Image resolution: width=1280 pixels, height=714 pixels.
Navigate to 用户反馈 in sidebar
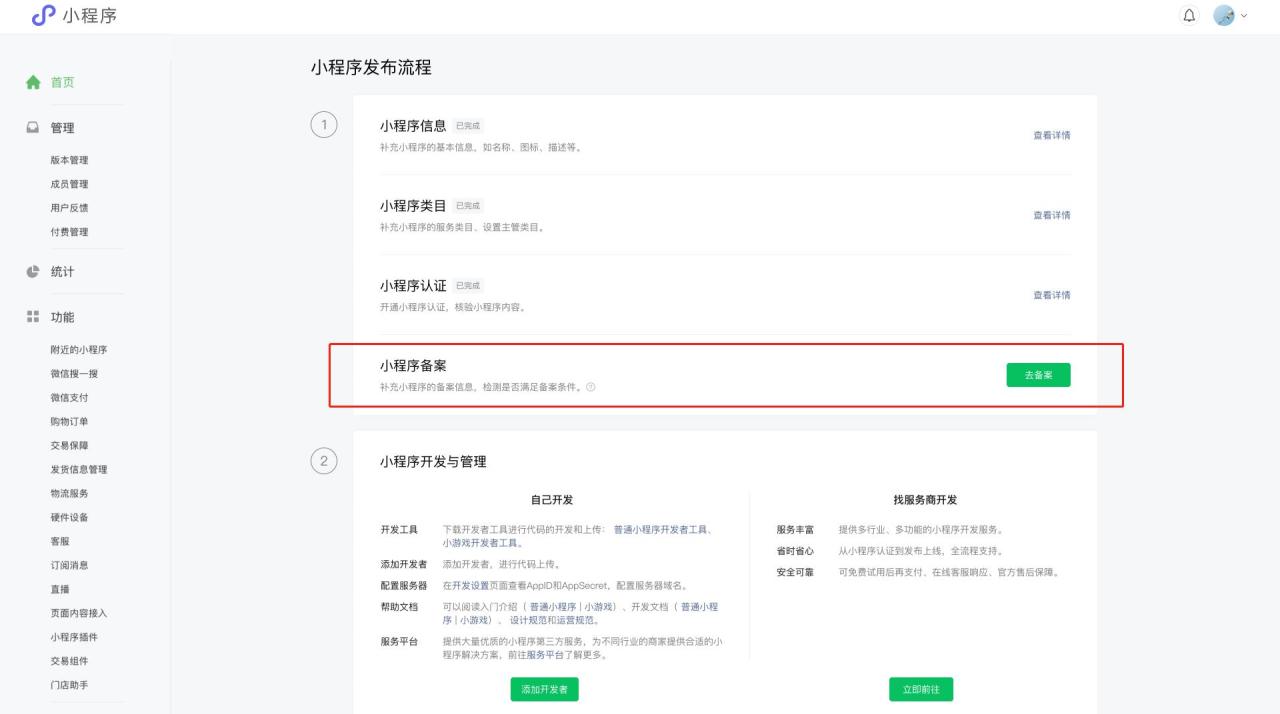(x=69, y=205)
